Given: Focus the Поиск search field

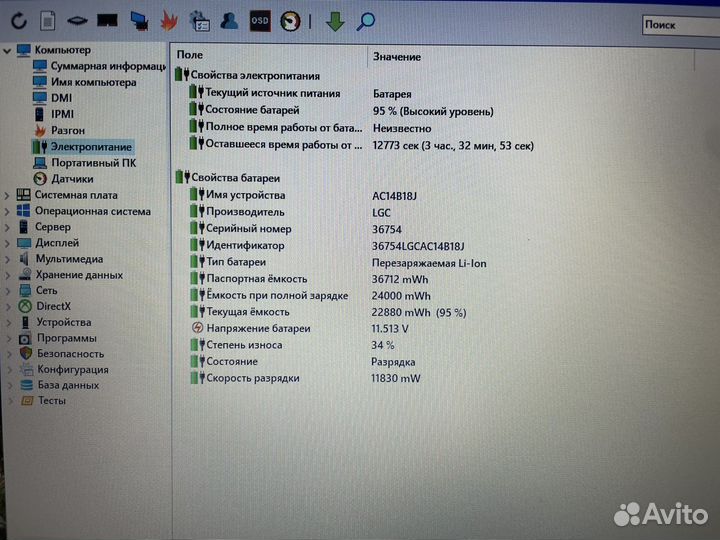Looking at the screenshot, I should click(681, 25).
